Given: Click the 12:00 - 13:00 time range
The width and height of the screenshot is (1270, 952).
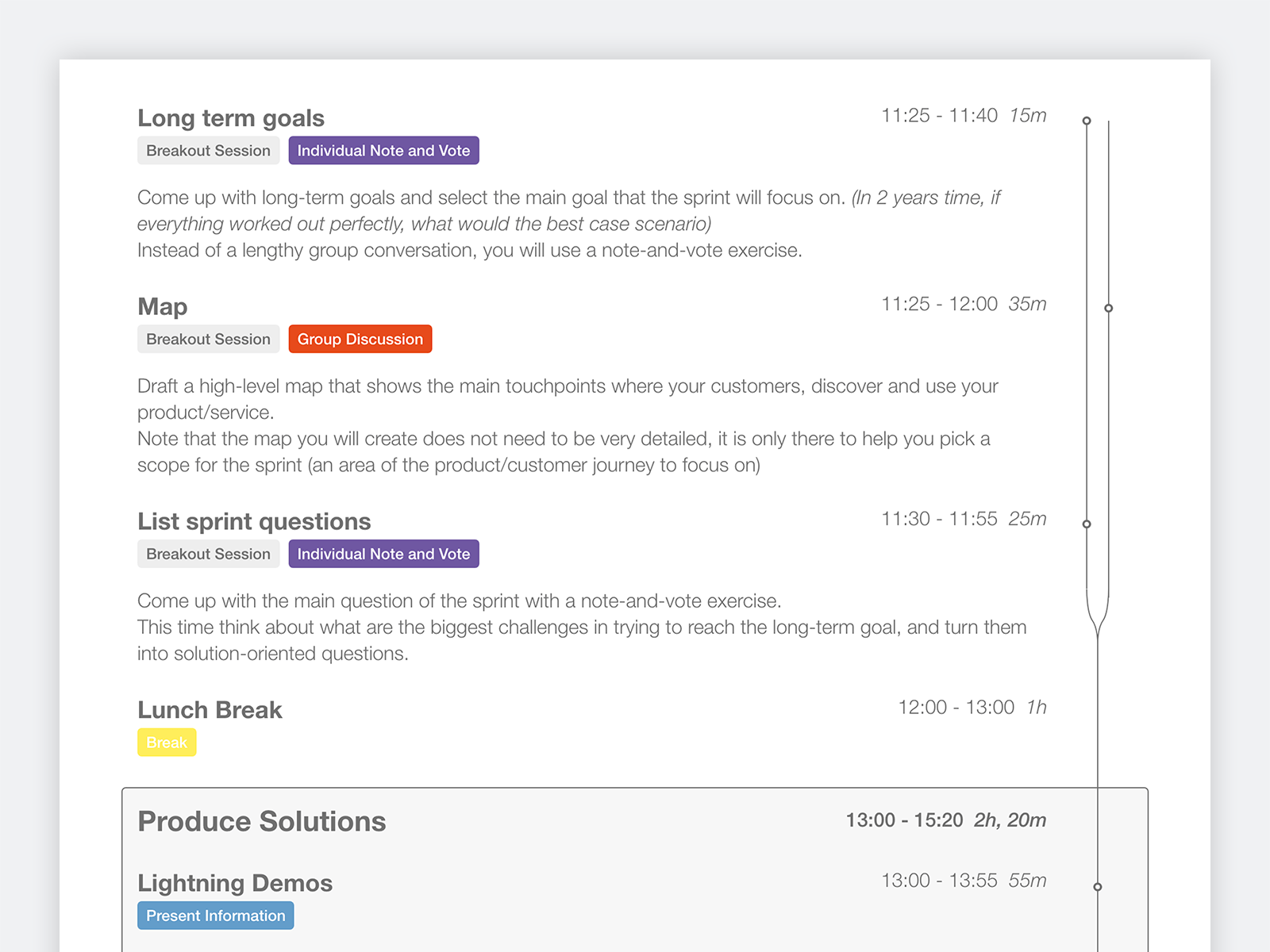Looking at the screenshot, I should tap(956, 708).
